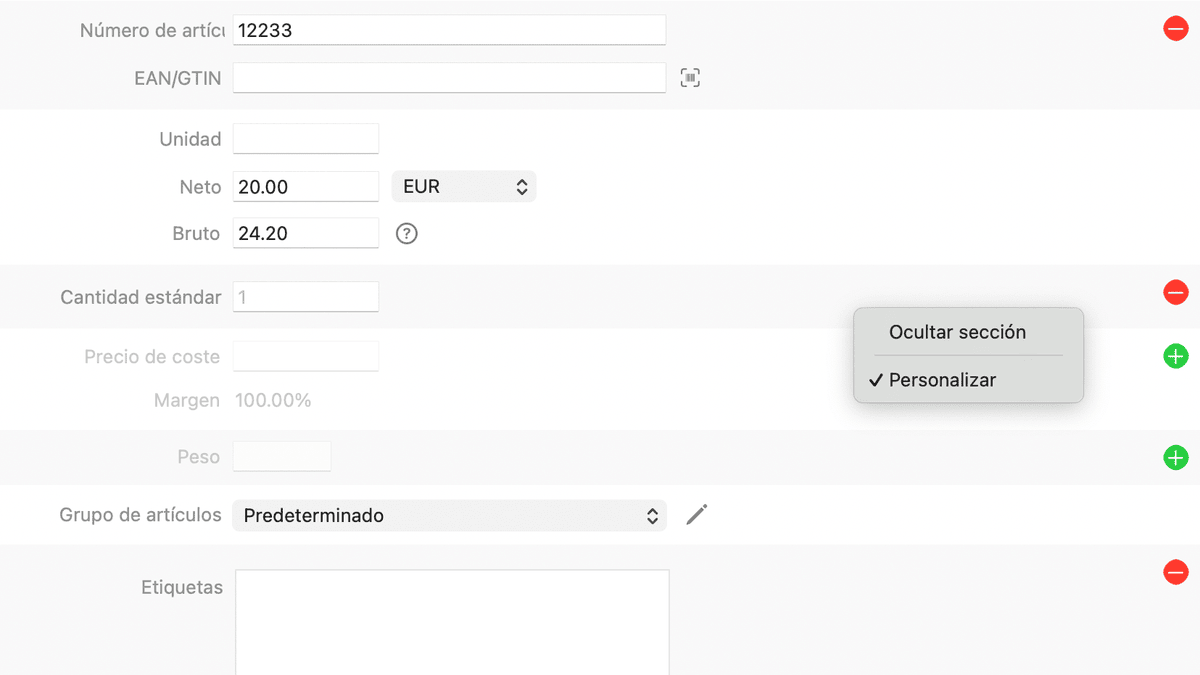
Task: Click the Número de artículo field containing 12233
Action: click(x=449, y=30)
